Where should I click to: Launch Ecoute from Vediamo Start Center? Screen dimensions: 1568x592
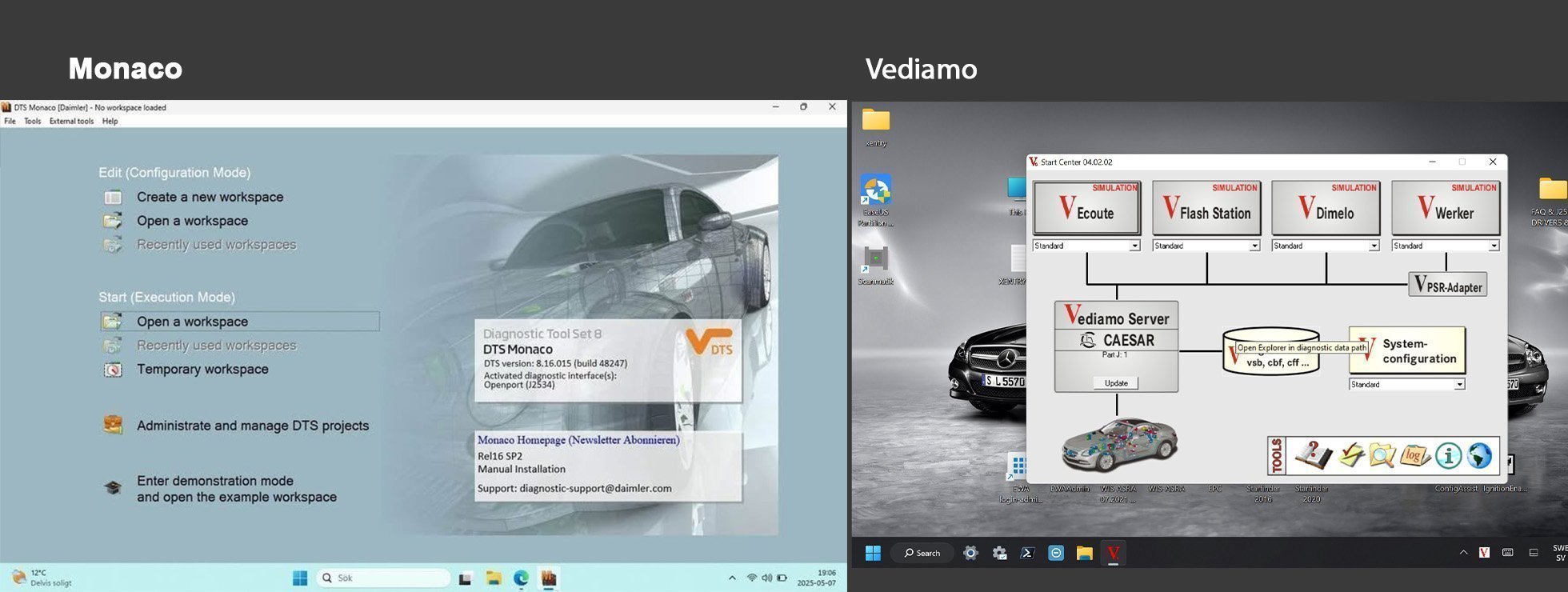1086,208
